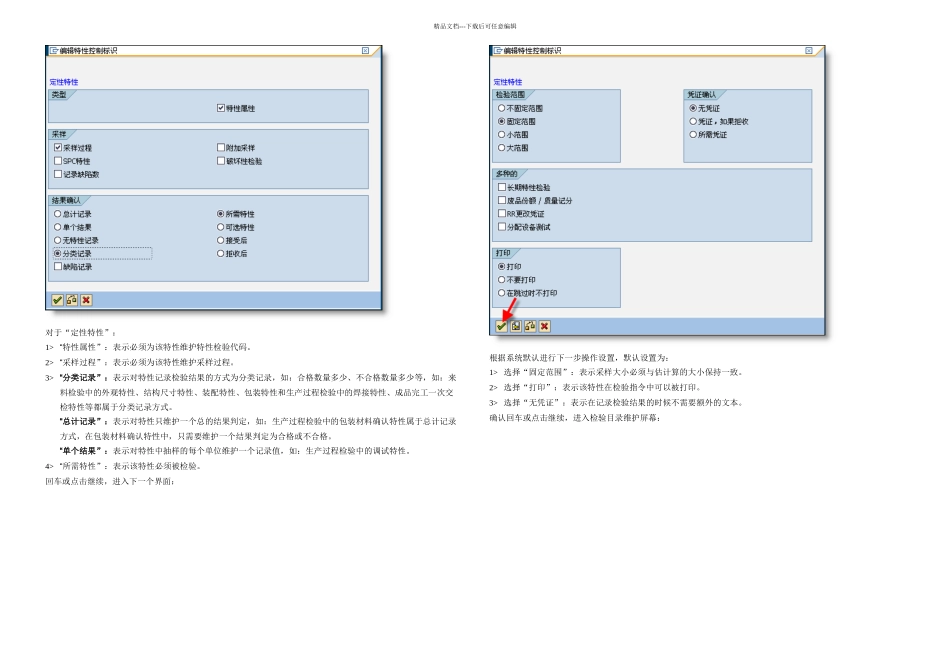
Task: Click the 多种的 group header
Action: point(507,173)
